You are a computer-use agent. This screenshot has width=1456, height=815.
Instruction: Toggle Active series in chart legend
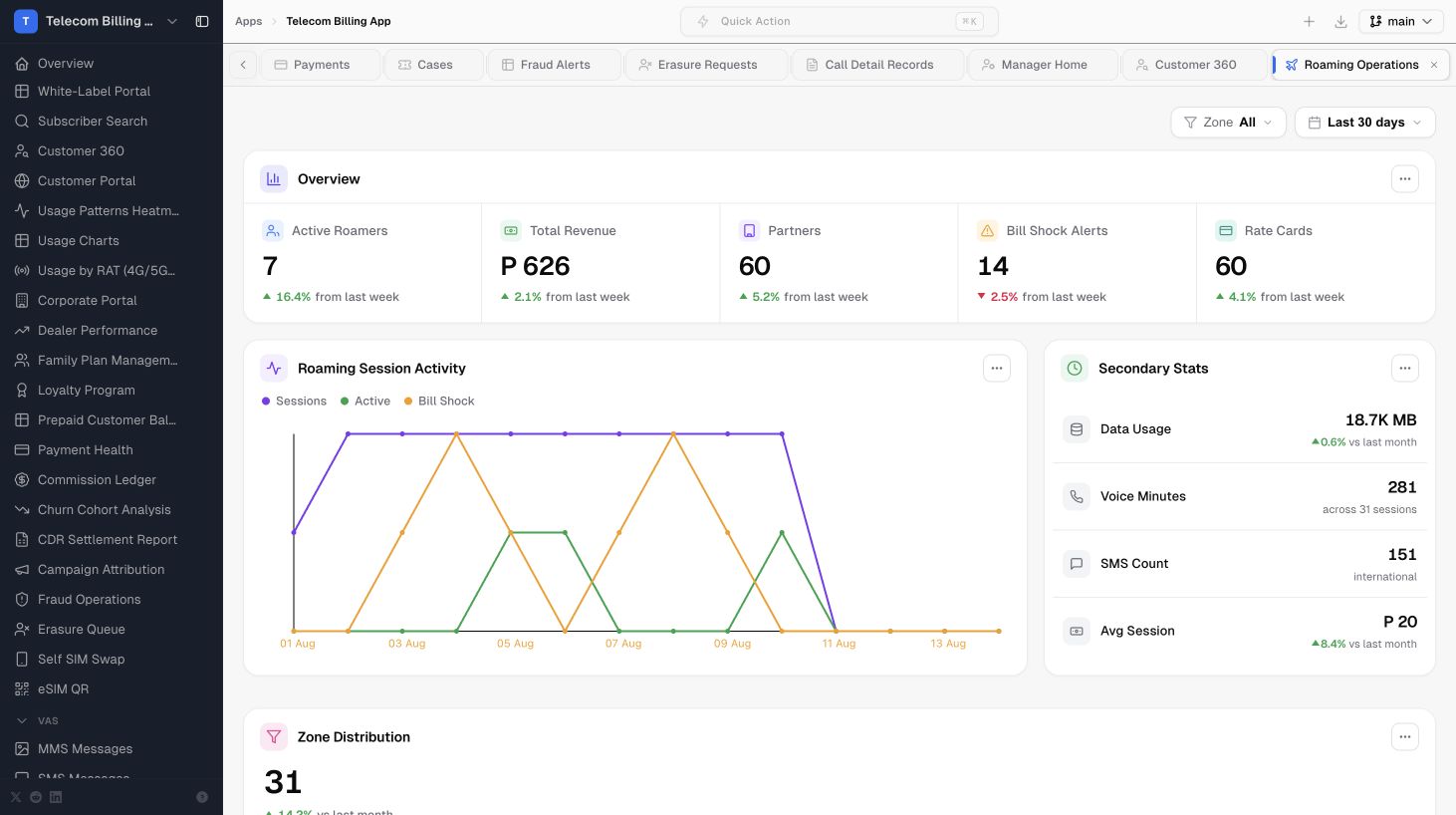(x=365, y=402)
